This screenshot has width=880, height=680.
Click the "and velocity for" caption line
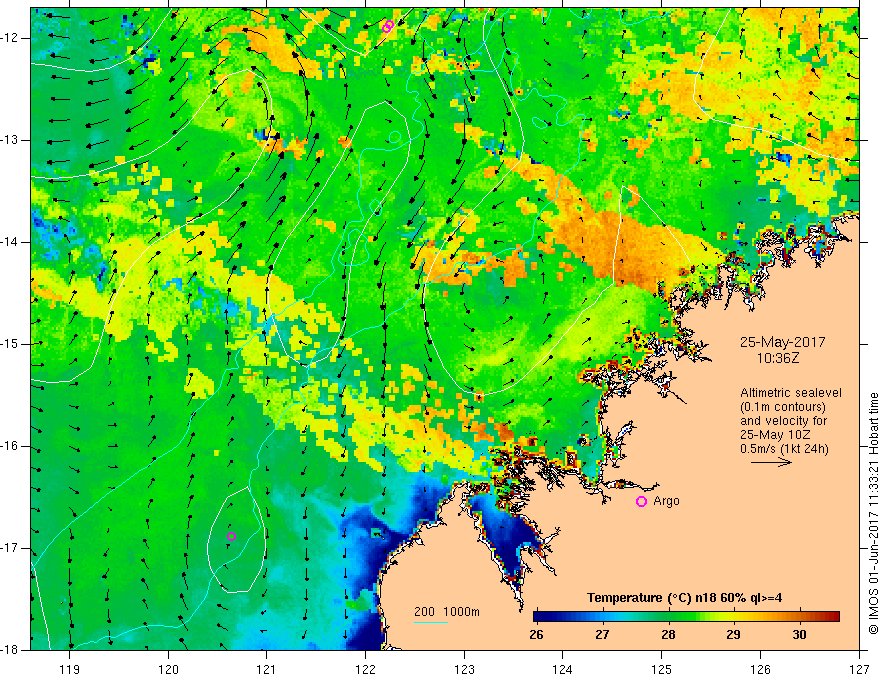pos(783,421)
